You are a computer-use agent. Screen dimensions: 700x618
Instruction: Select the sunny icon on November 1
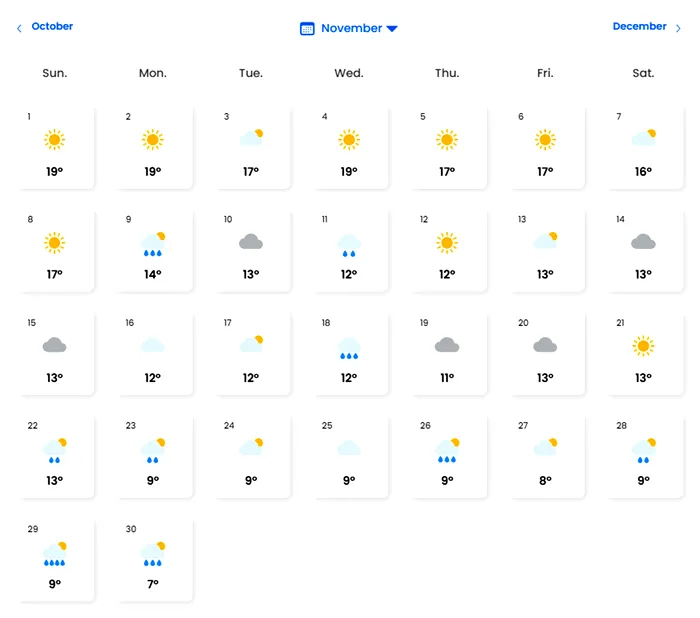tap(54, 140)
